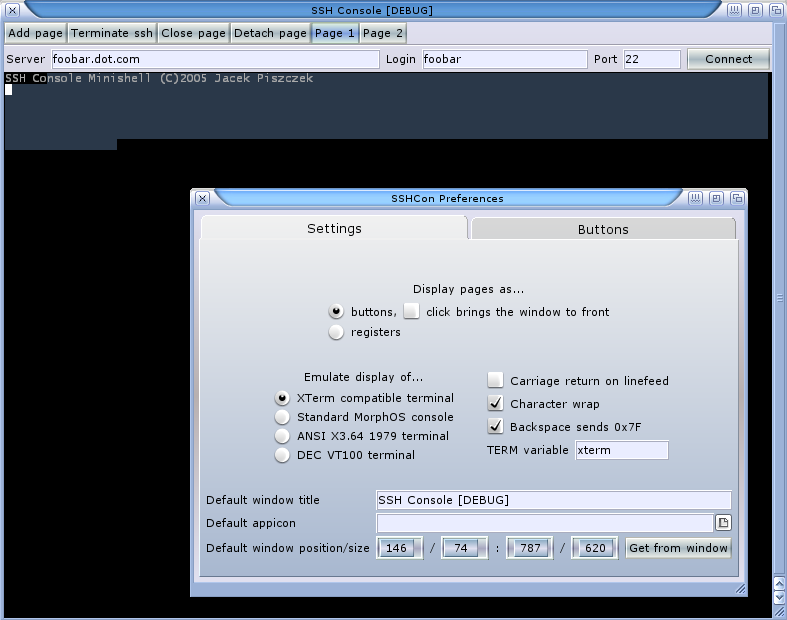Toggle Backspace sends 0x7F checkbox
This screenshot has height=620, width=787.
[495, 426]
